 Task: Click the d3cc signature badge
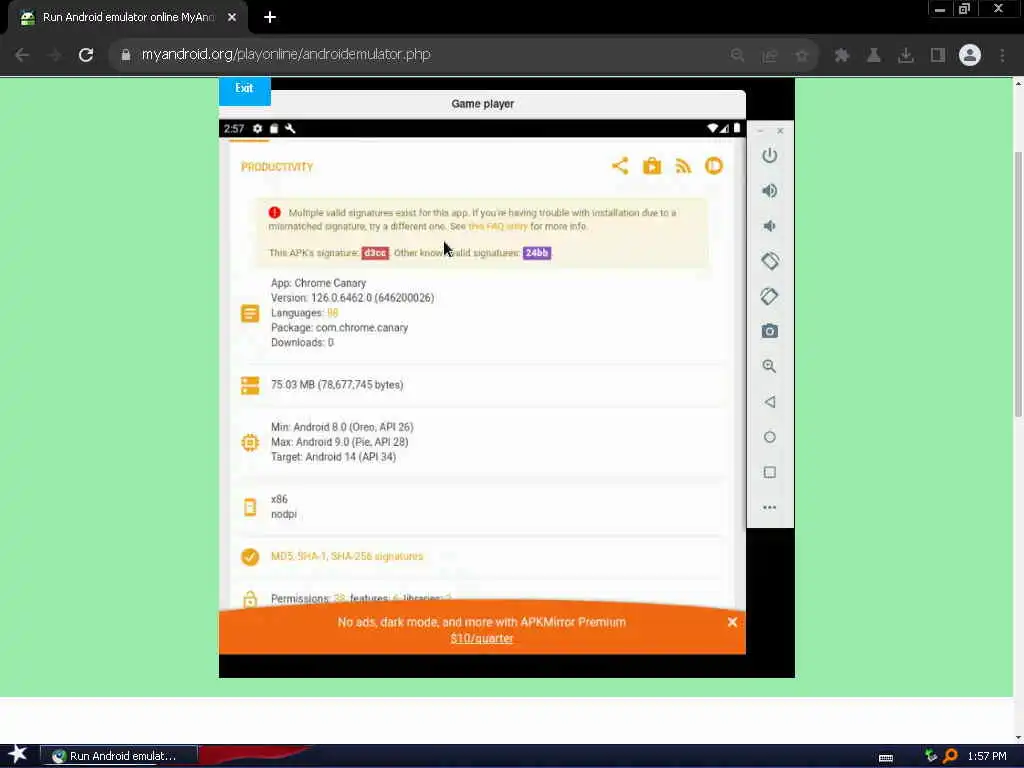375,253
